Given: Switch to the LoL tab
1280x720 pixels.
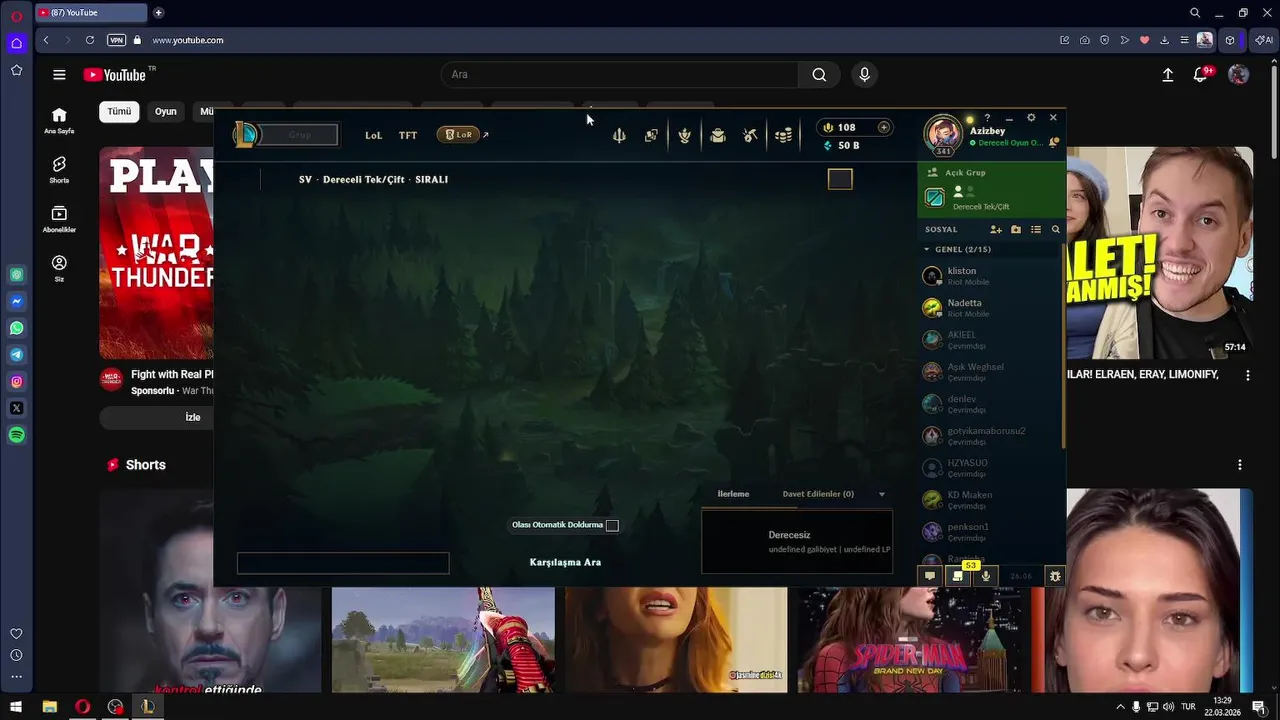Looking at the screenshot, I should pyautogui.click(x=373, y=135).
